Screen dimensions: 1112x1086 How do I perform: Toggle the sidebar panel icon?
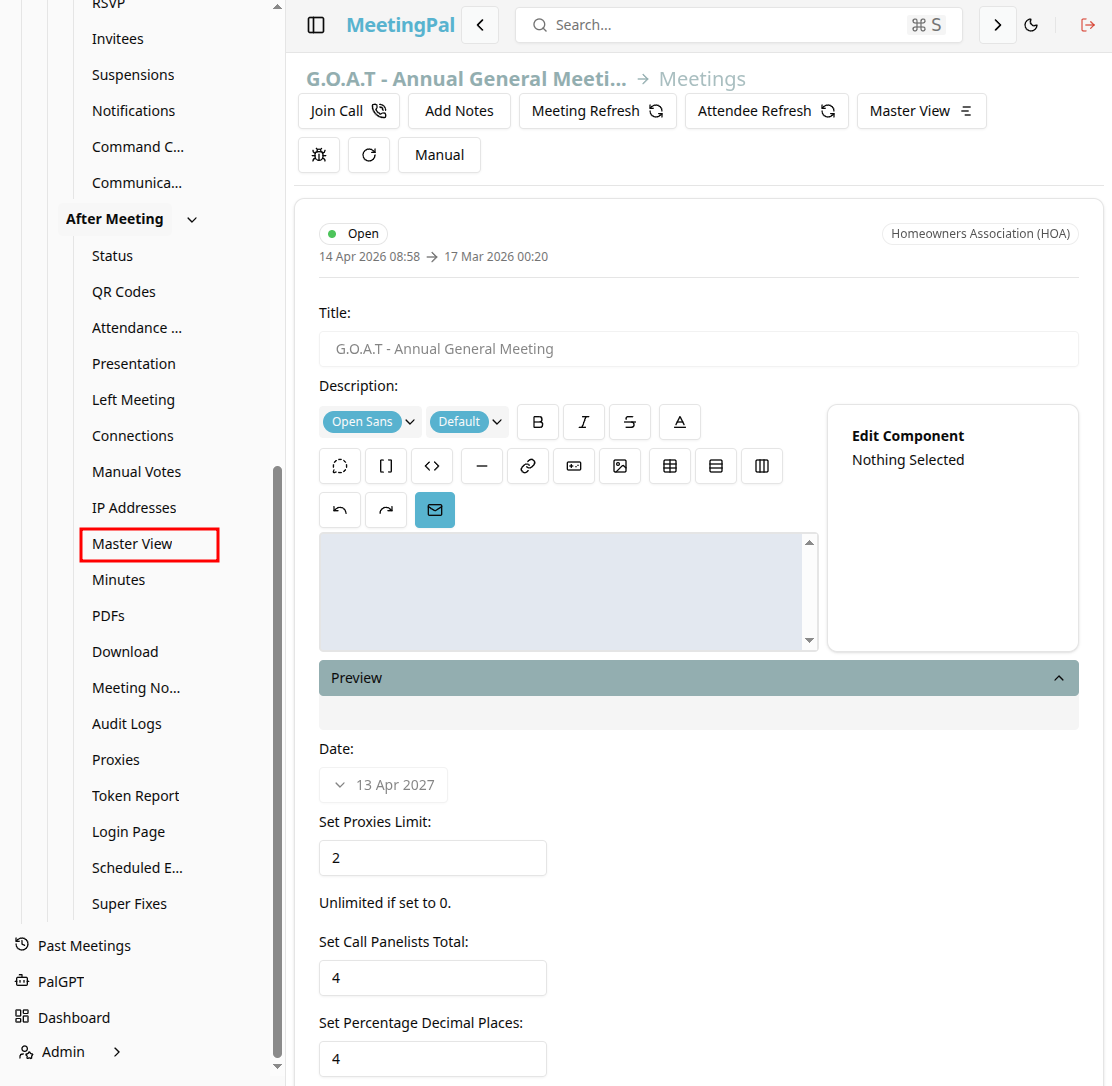(x=316, y=25)
